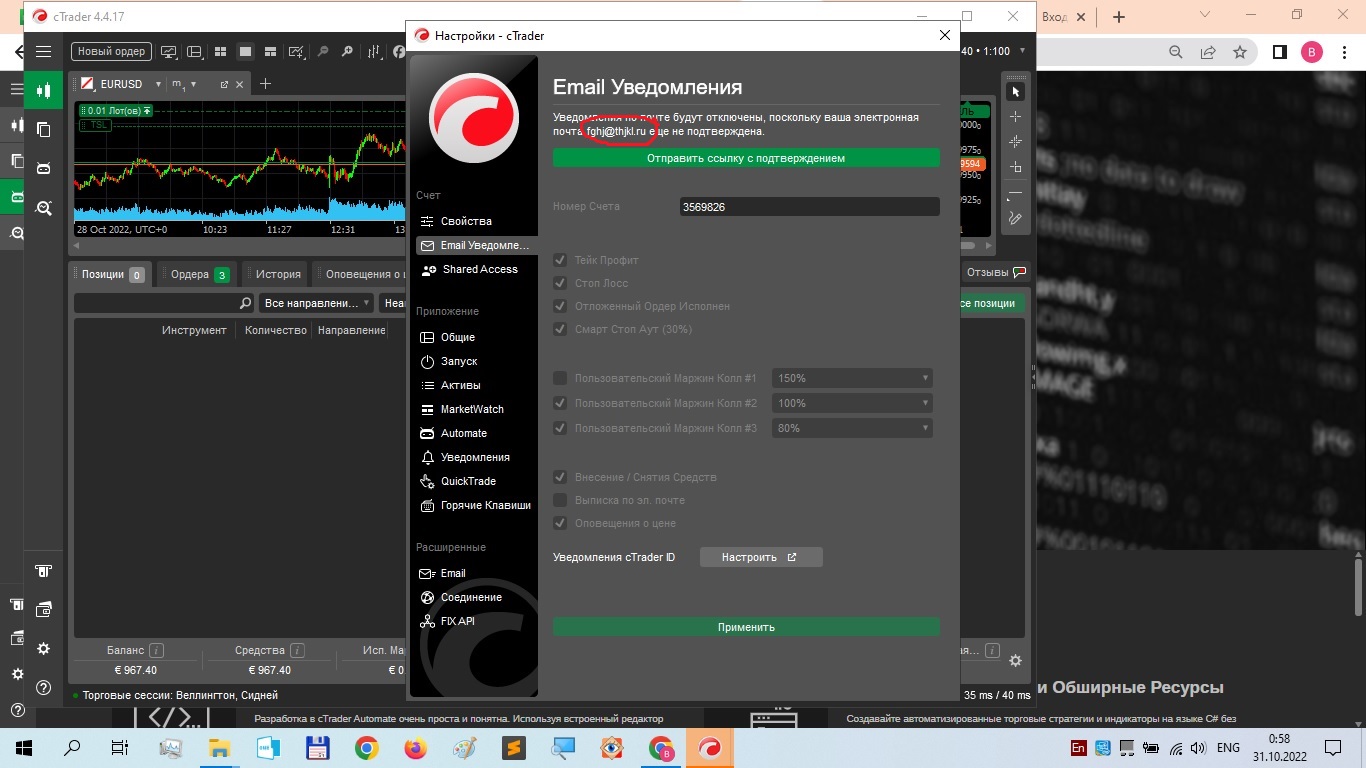Open the Analyze sidebar icon
1366x768 pixels.
tap(43, 208)
